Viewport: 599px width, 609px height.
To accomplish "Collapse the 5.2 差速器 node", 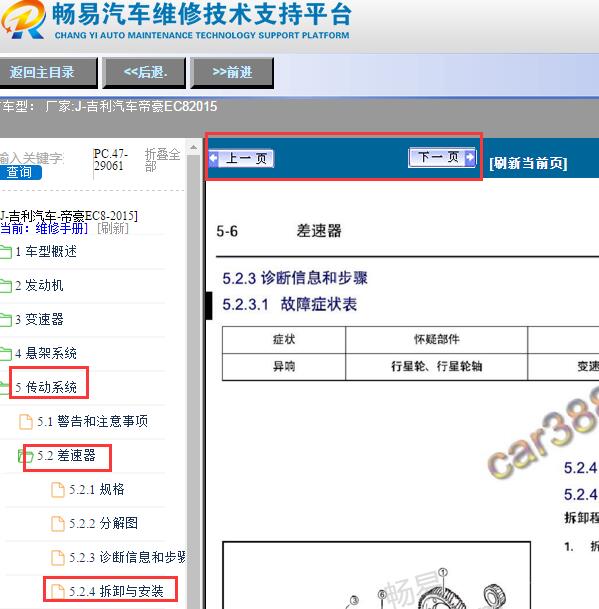I will (66, 455).
